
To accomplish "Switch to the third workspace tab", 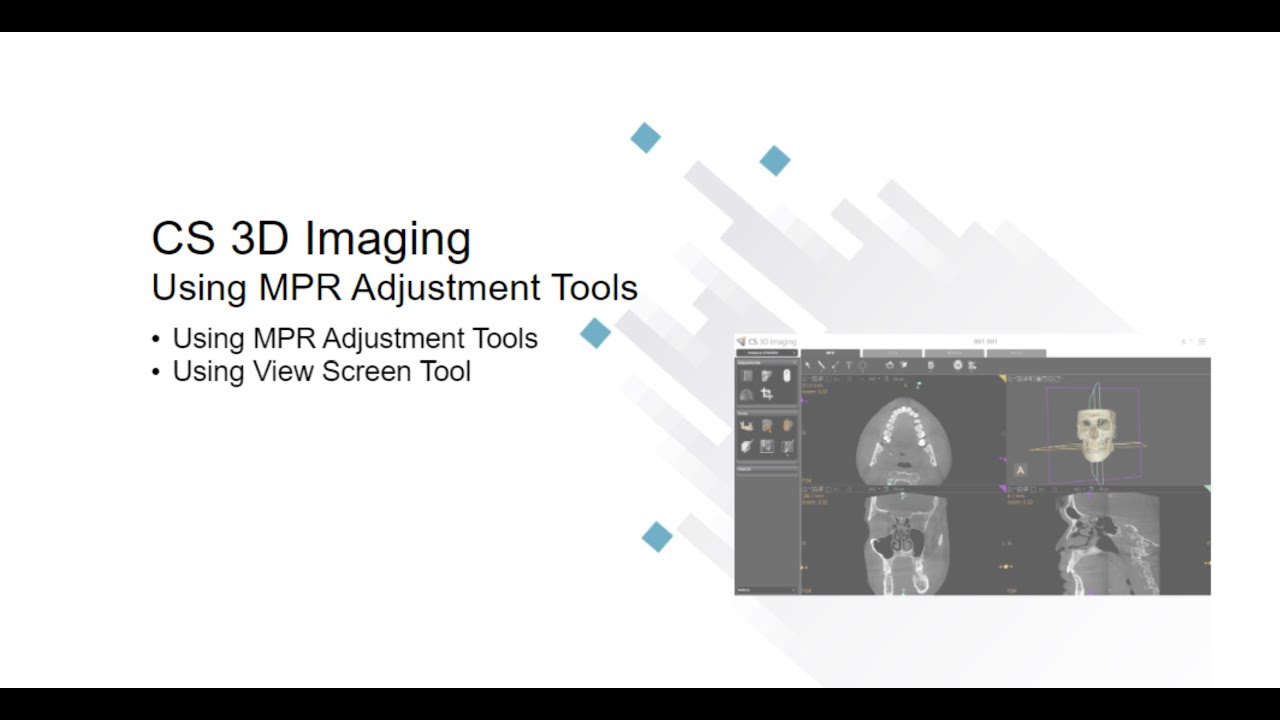I will (x=954, y=353).
